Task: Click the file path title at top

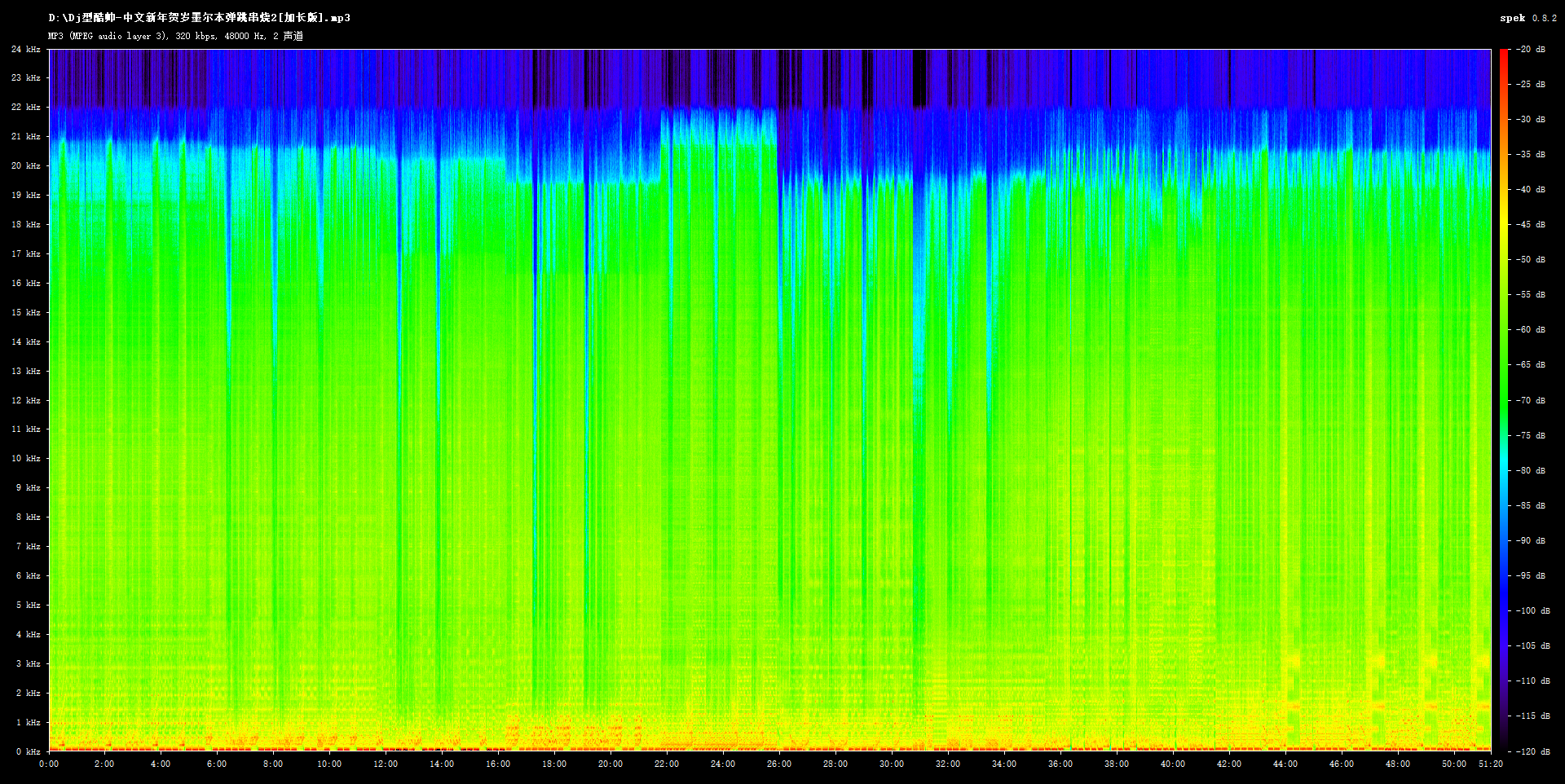Action: point(199,18)
